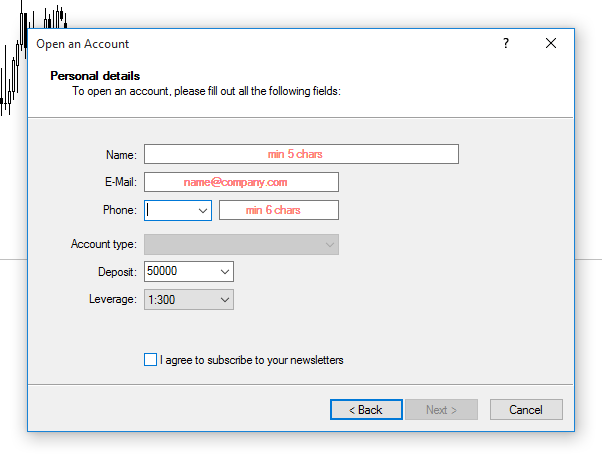
Task: Expand the Deposit amount dropdown
Action: 189,271
